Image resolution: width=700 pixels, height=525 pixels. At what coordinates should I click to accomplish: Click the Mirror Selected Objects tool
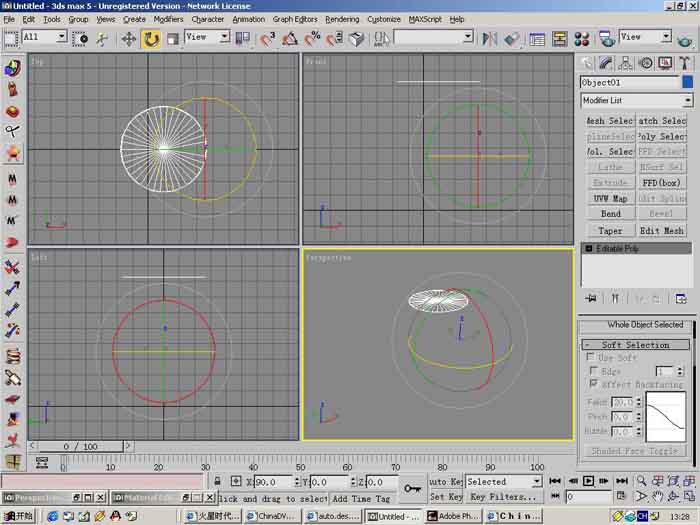coord(489,39)
